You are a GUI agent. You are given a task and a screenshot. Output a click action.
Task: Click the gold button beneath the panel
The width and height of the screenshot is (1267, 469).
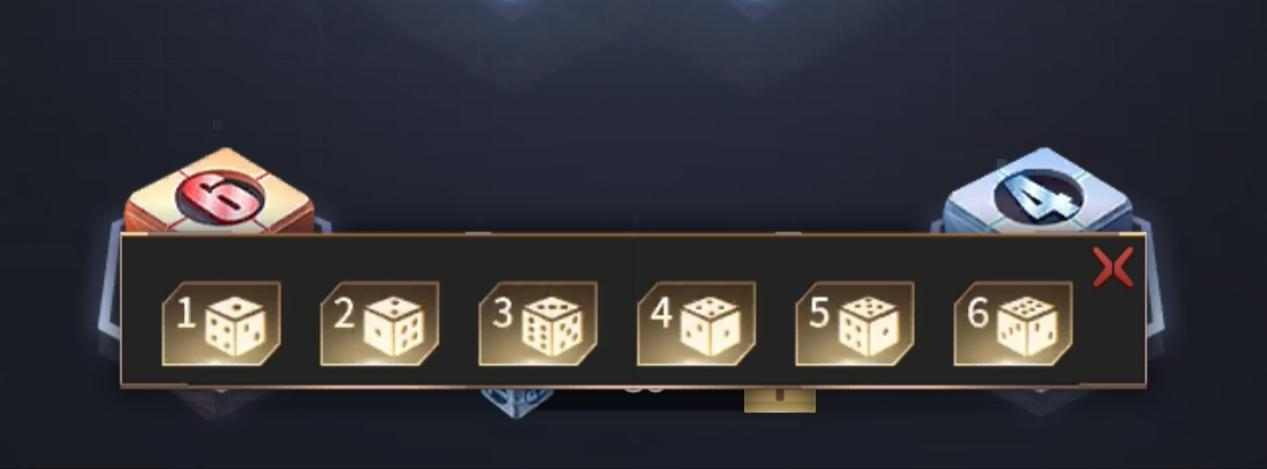coord(780,399)
